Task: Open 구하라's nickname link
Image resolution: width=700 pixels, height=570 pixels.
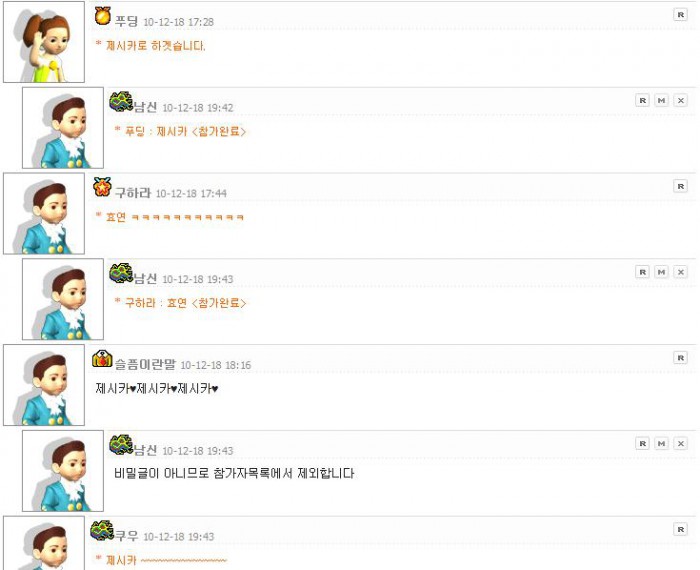Action: tap(133, 193)
